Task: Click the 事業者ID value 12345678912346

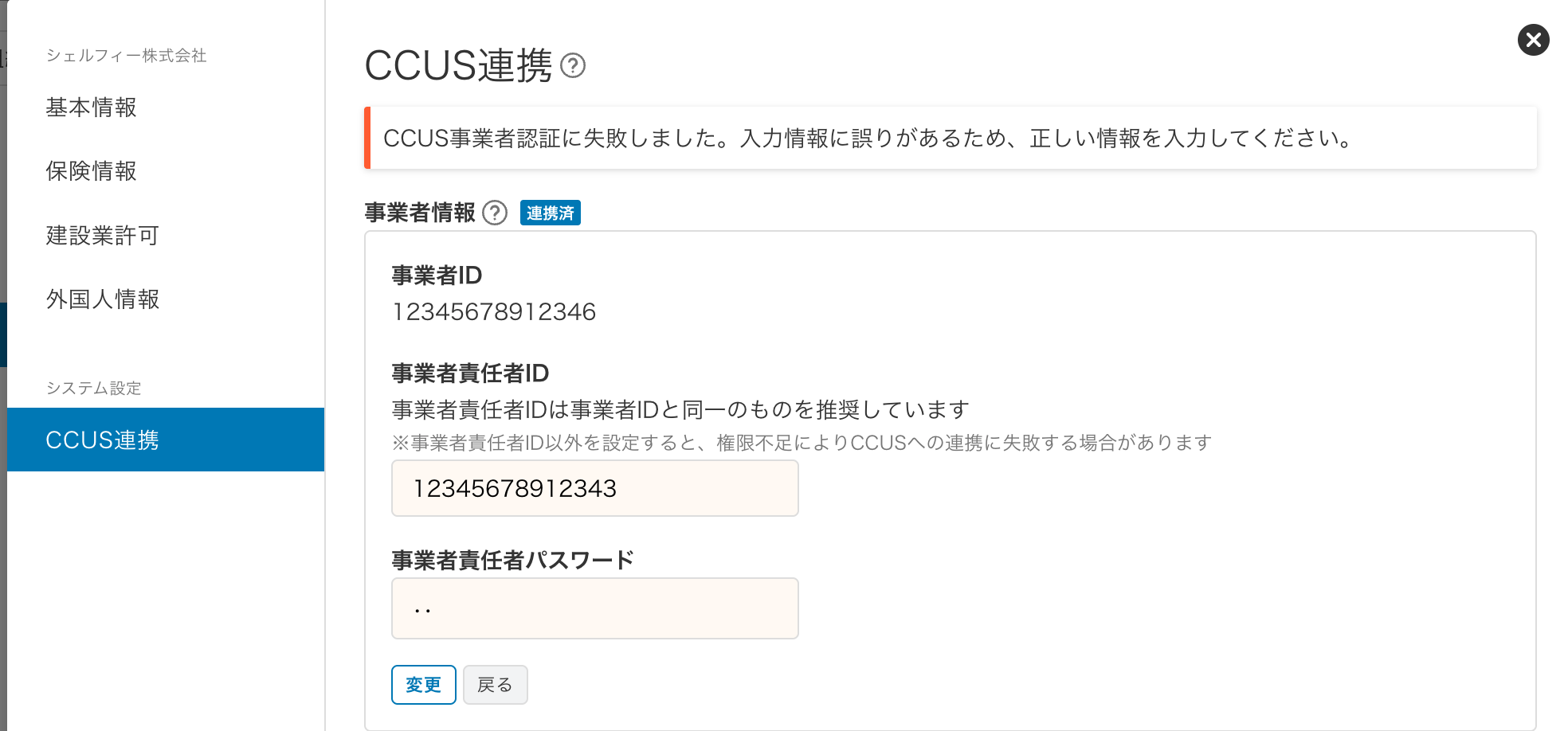Action: [x=494, y=312]
